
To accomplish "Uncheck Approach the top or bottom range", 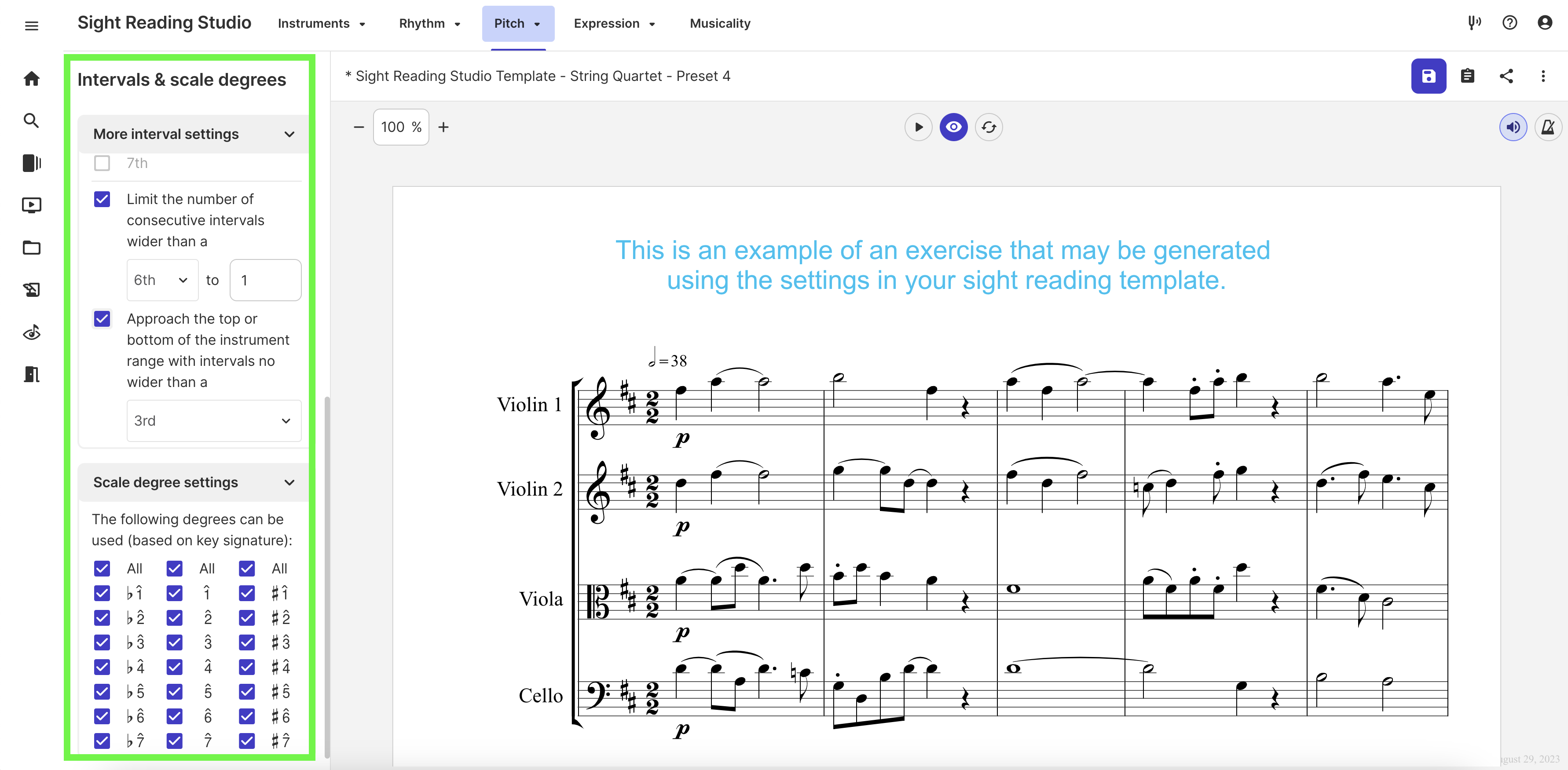I will (x=102, y=319).
